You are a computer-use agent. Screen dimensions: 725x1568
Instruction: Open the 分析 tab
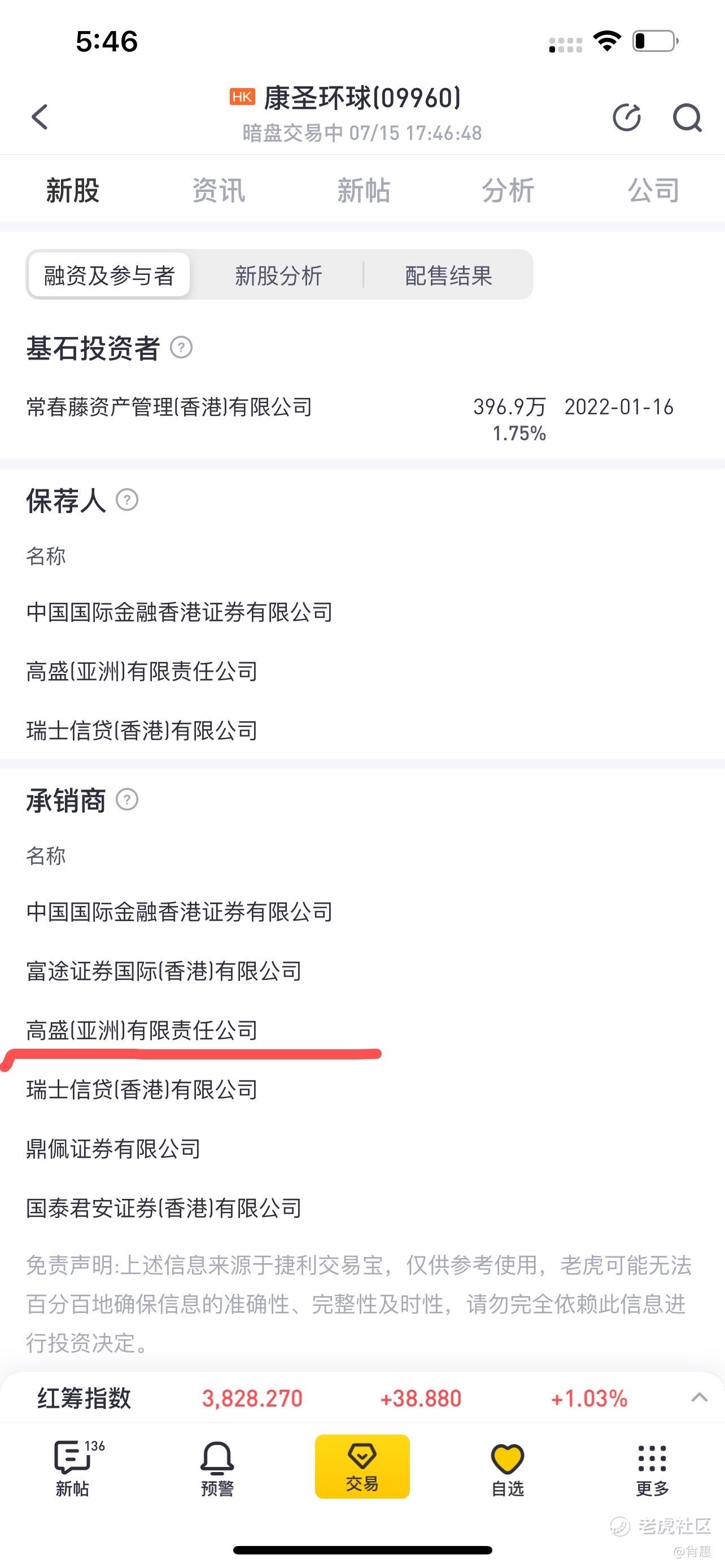pyautogui.click(x=508, y=191)
